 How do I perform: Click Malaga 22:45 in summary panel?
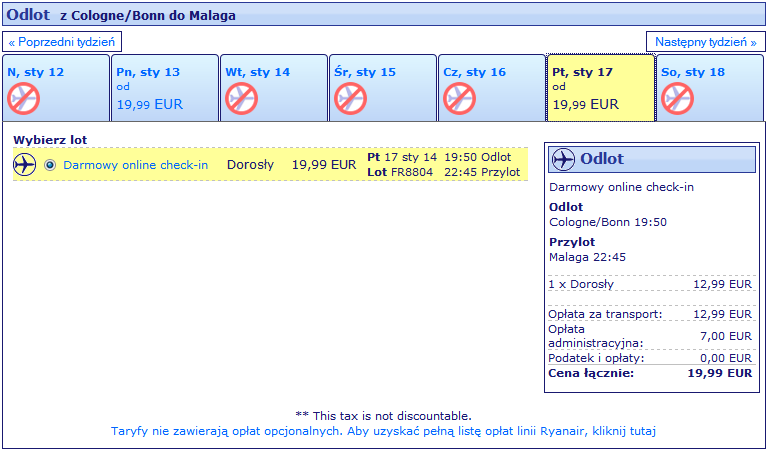(x=587, y=257)
